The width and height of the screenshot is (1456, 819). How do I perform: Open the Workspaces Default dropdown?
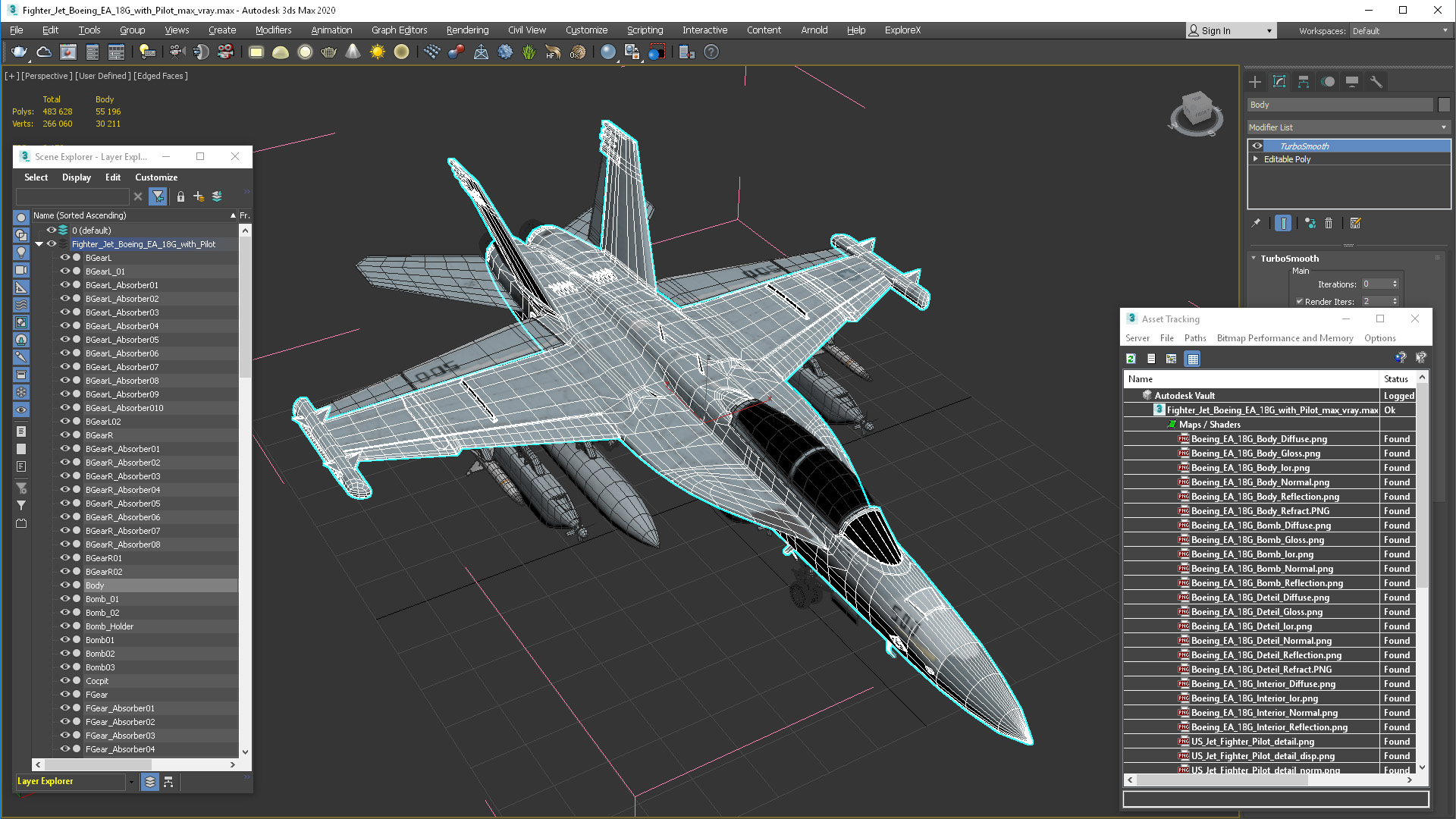[x=1400, y=30]
